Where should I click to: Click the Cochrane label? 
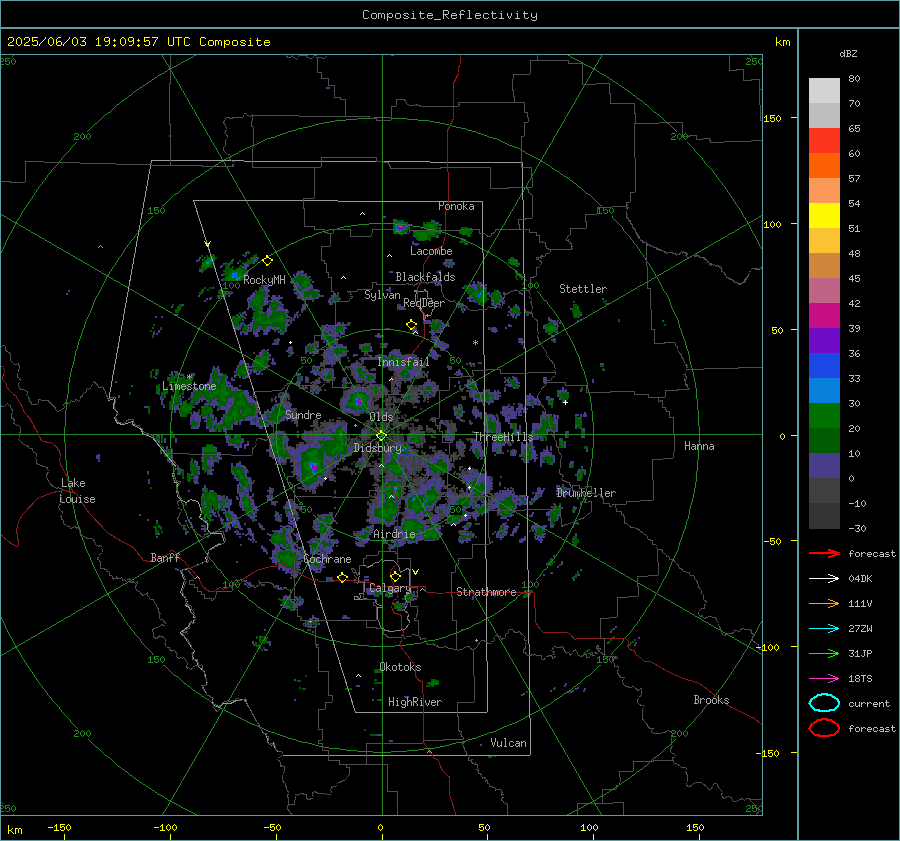(327, 559)
